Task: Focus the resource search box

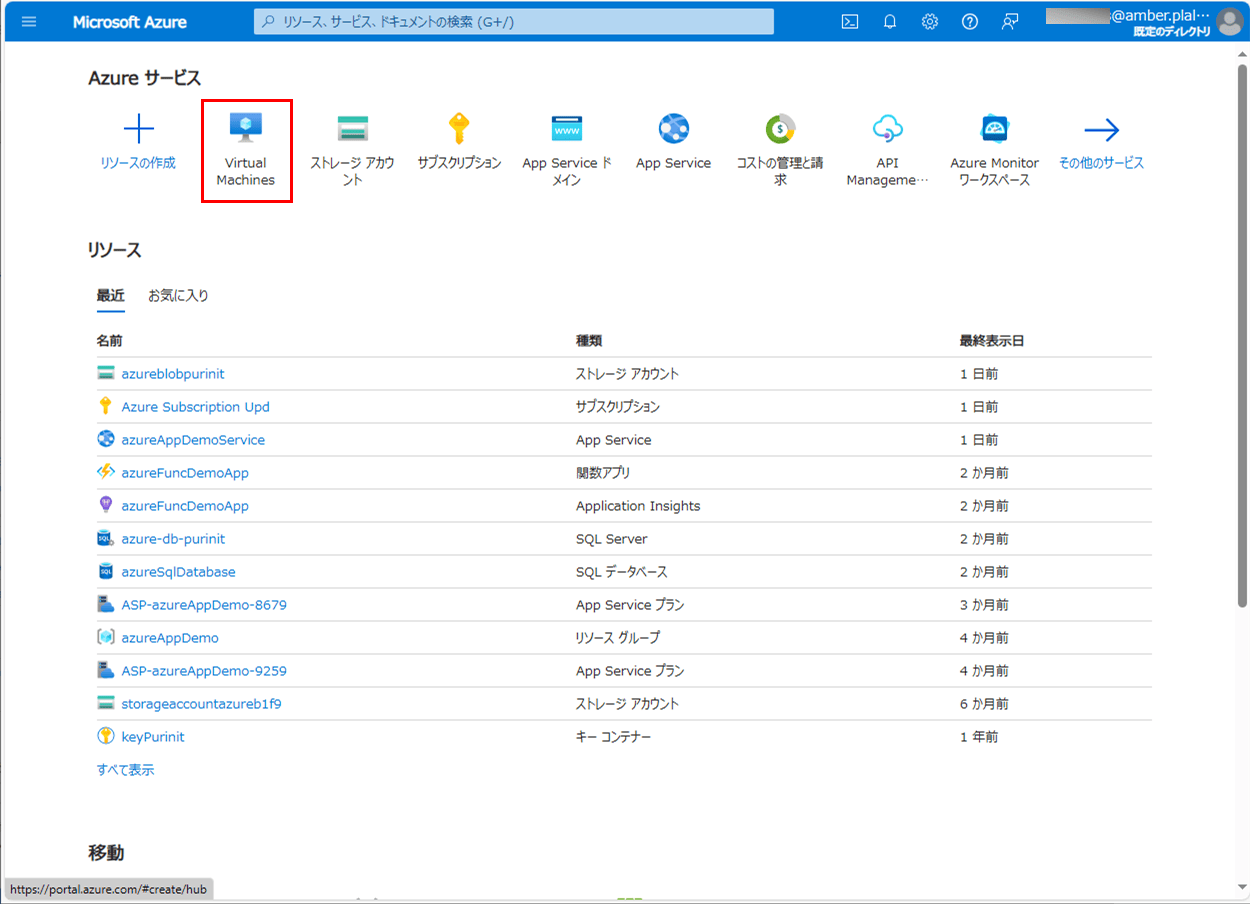Action: [x=514, y=22]
